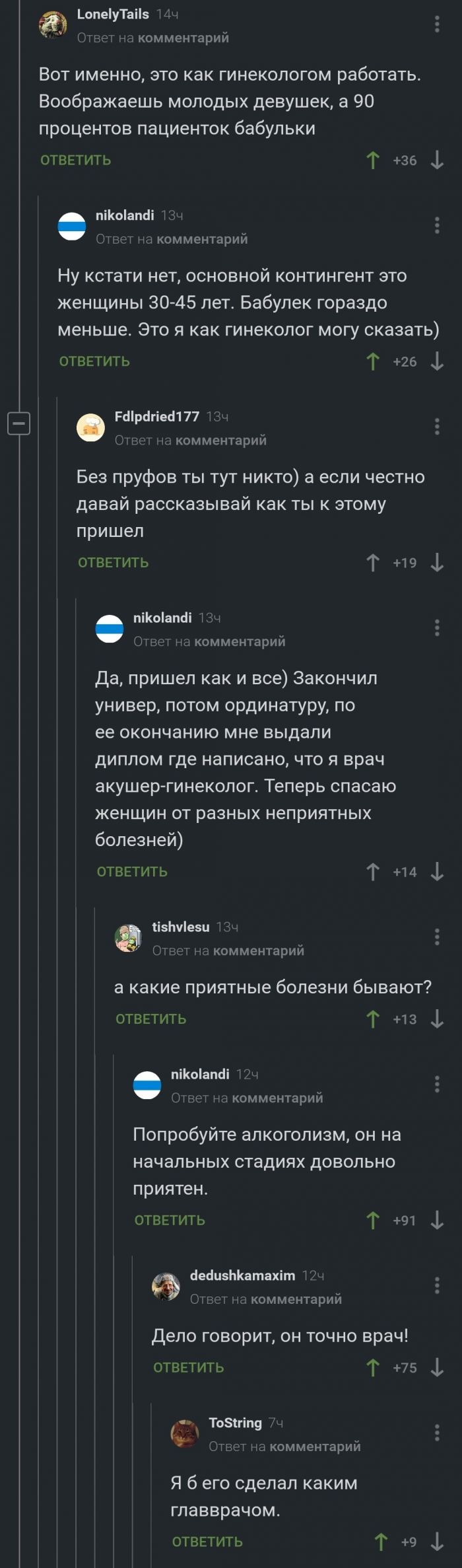Viewport: 462px width, 1568px height.
Task: Click ОТВЕТИТЬ under Fdlpdried177's comment
Action: pos(113,563)
